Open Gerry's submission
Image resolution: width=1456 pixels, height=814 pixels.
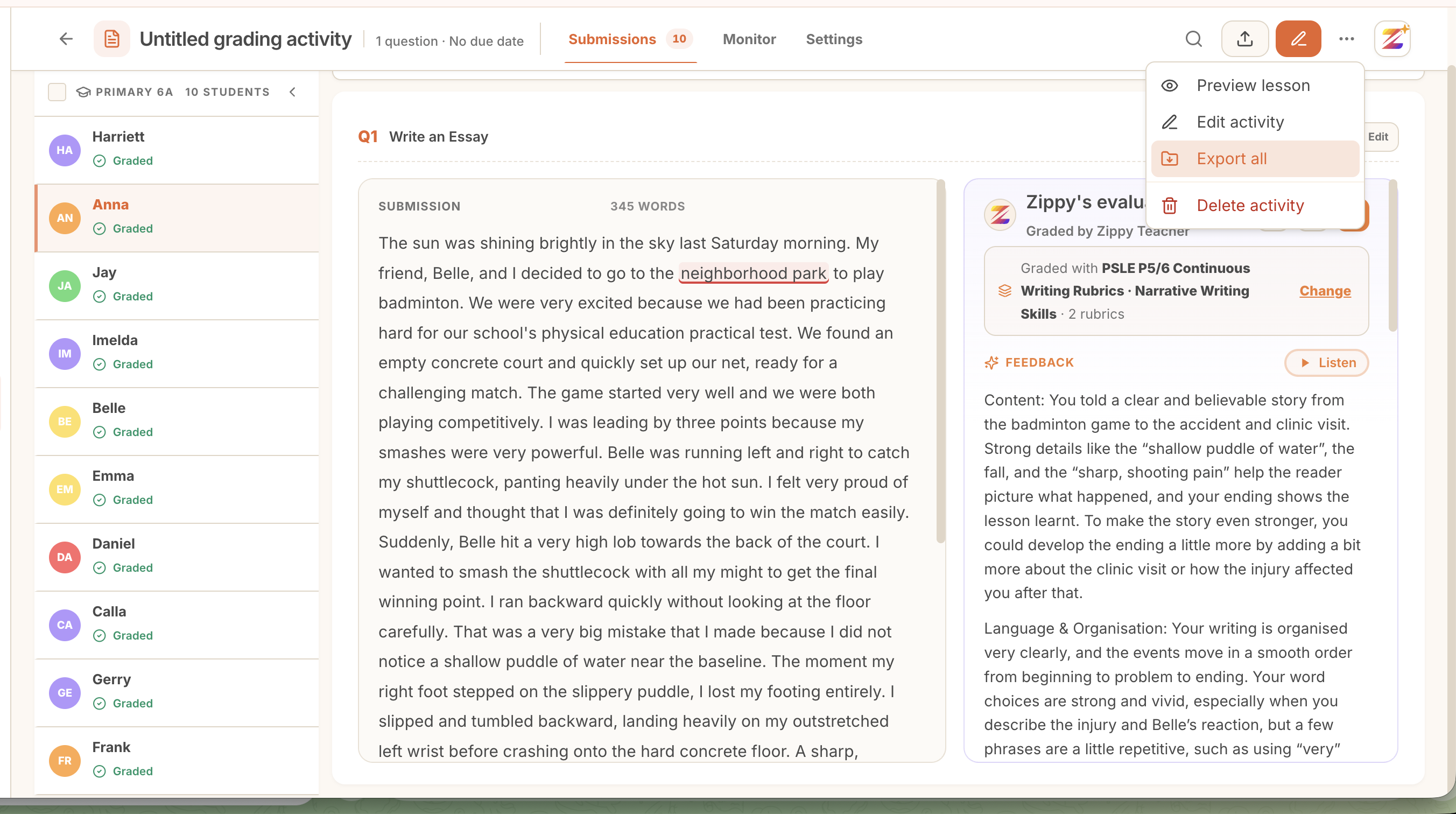click(x=177, y=692)
